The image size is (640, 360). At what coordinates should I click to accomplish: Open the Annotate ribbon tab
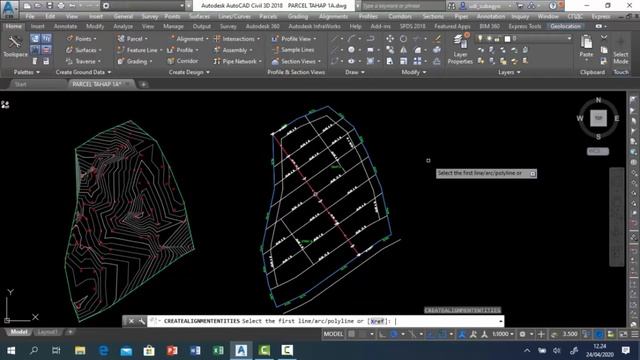65,26
